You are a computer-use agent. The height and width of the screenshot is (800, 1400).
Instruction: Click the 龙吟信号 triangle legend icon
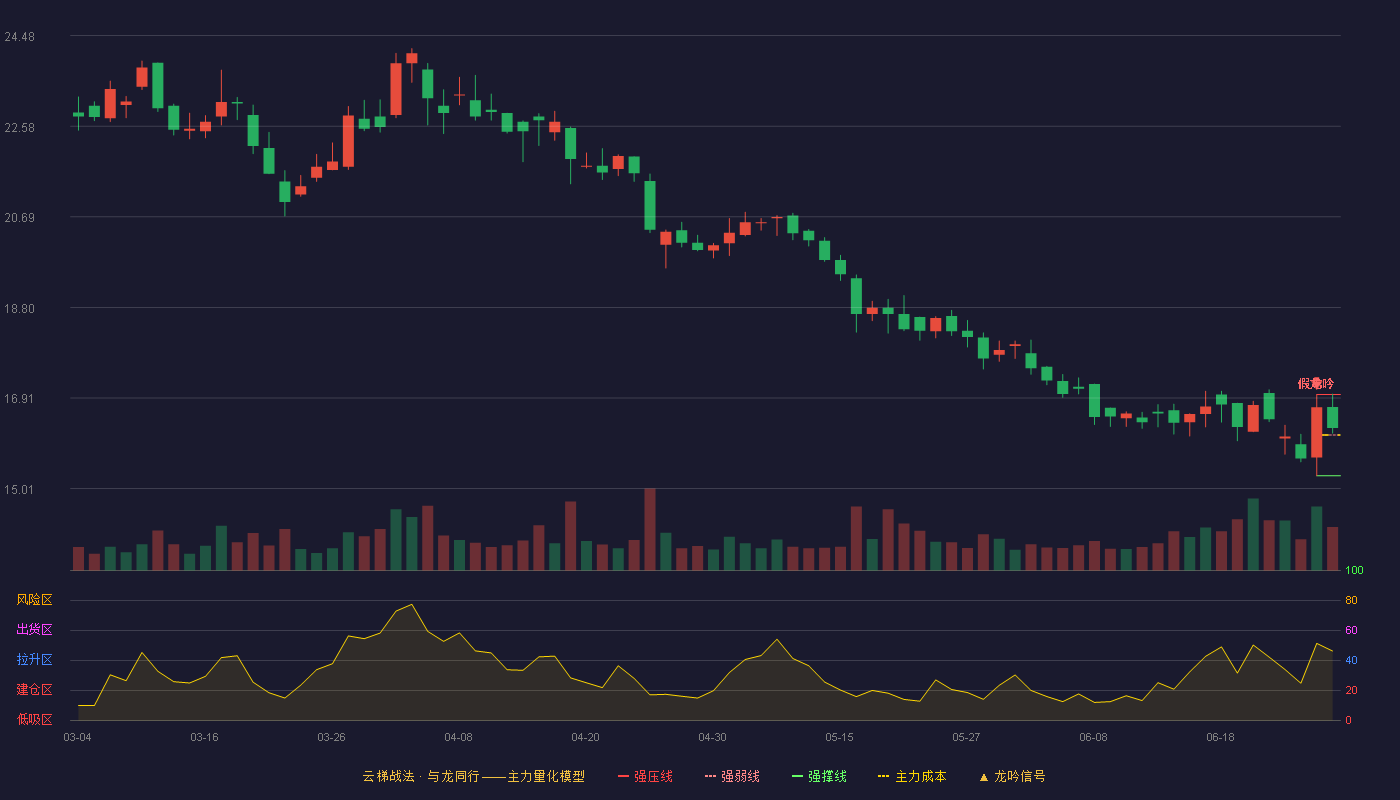click(984, 777)
